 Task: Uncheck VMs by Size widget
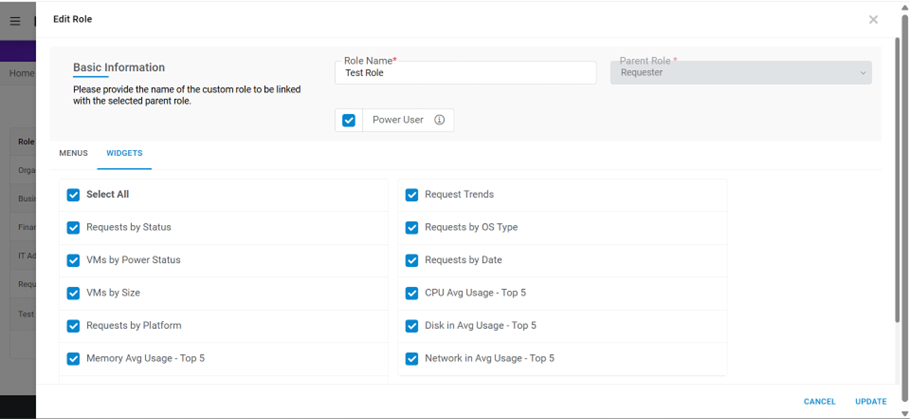point(73,293)
